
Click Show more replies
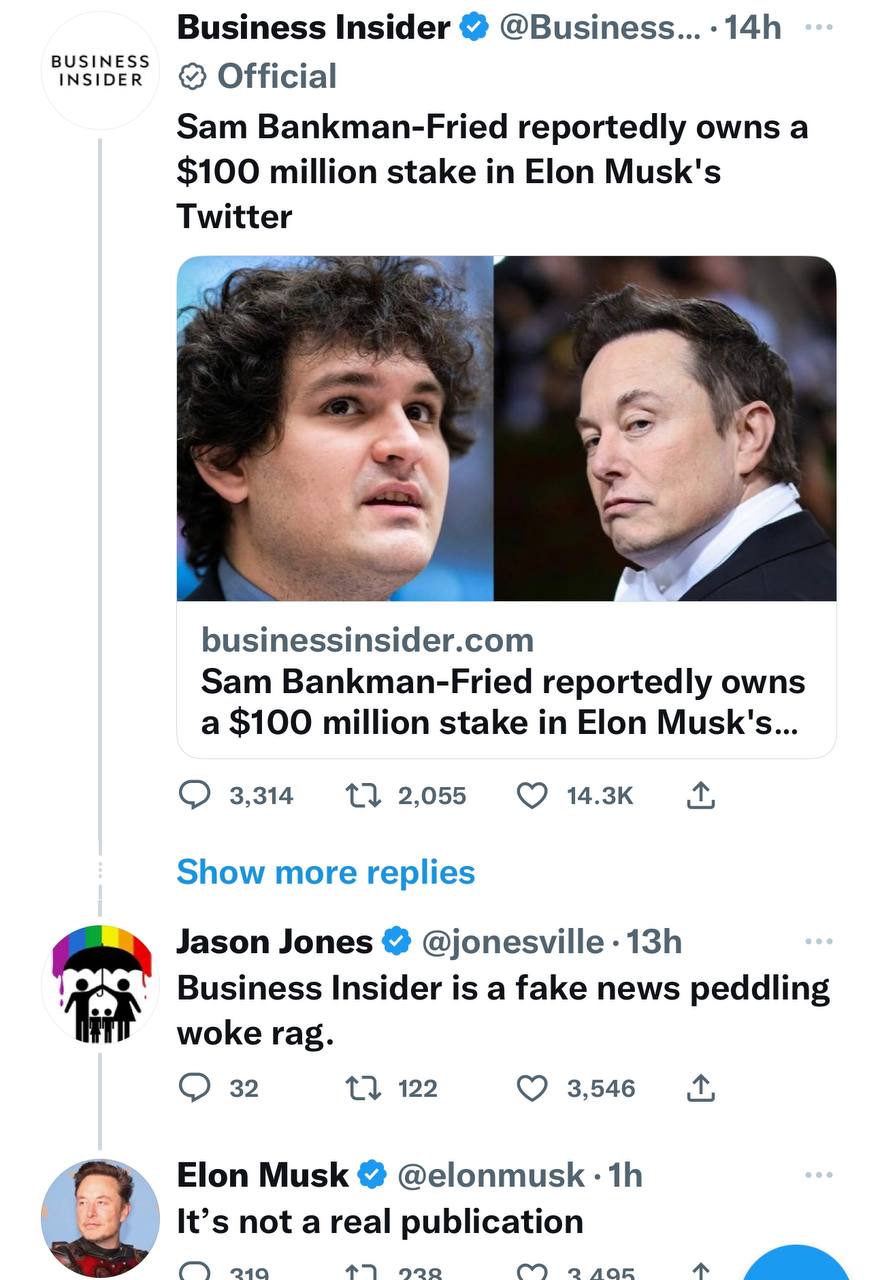tap(325, 872)
